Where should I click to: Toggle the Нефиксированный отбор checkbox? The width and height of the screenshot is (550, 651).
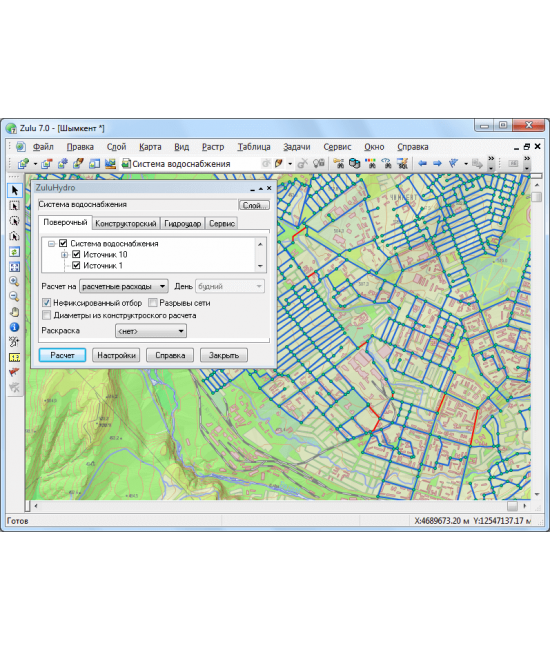pos(46,303)
